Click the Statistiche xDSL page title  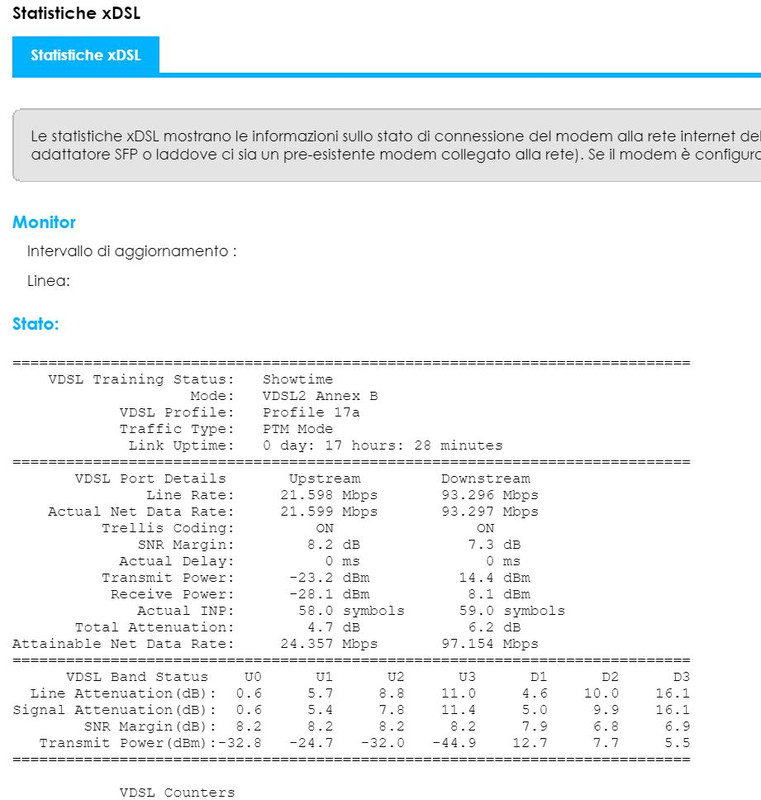pos(76,13)
